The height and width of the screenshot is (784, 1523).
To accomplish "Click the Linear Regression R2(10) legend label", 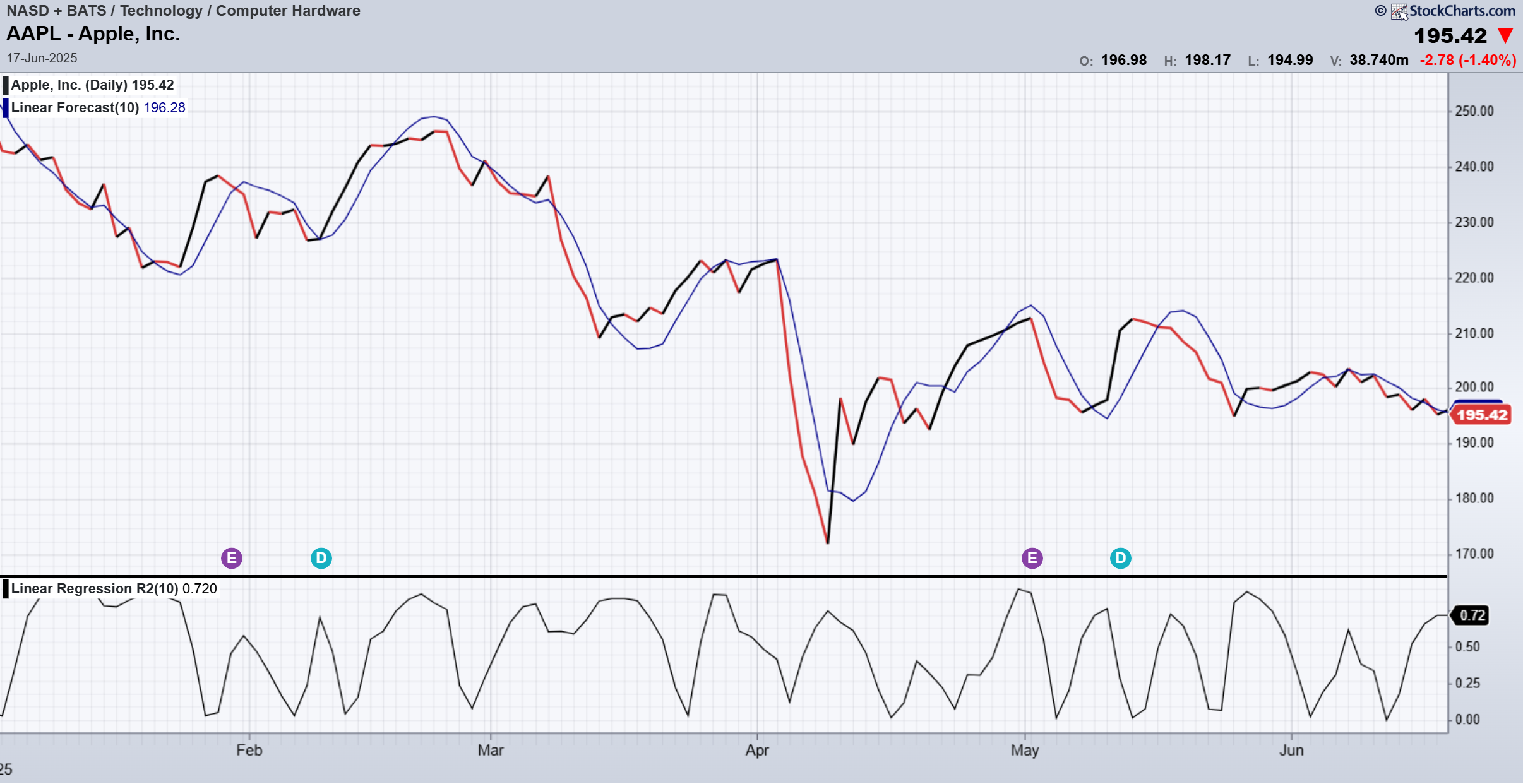I will point(95,588).
